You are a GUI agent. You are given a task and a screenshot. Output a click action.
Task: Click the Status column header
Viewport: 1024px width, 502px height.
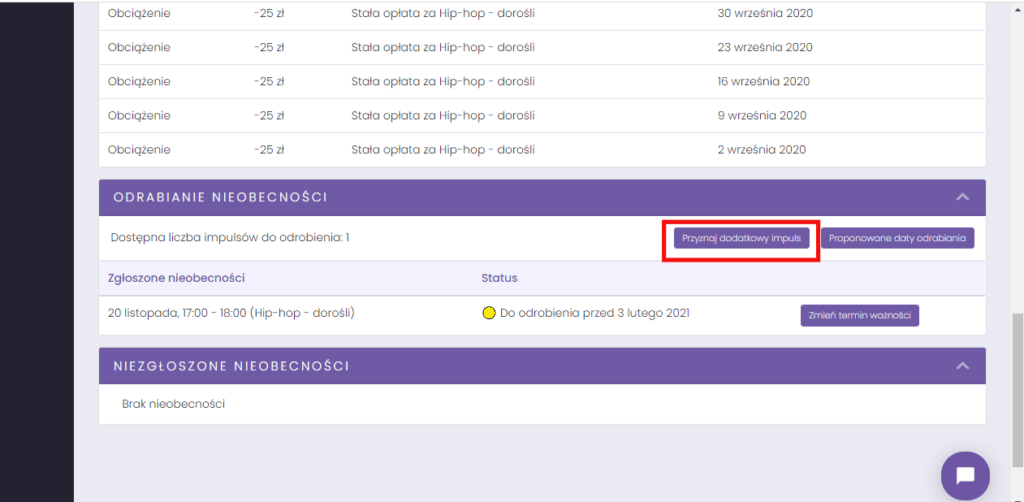(x=499, y=278)
